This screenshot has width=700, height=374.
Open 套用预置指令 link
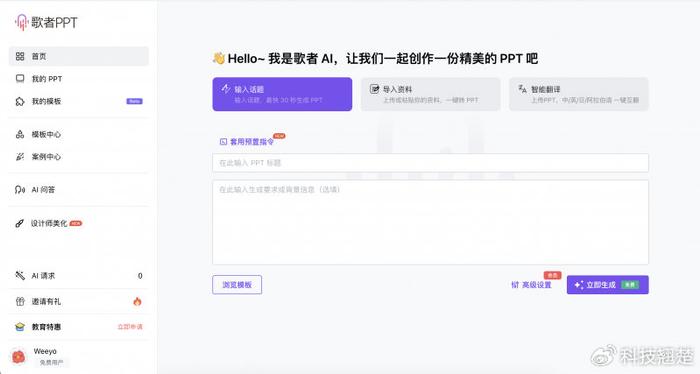[247, 141]
